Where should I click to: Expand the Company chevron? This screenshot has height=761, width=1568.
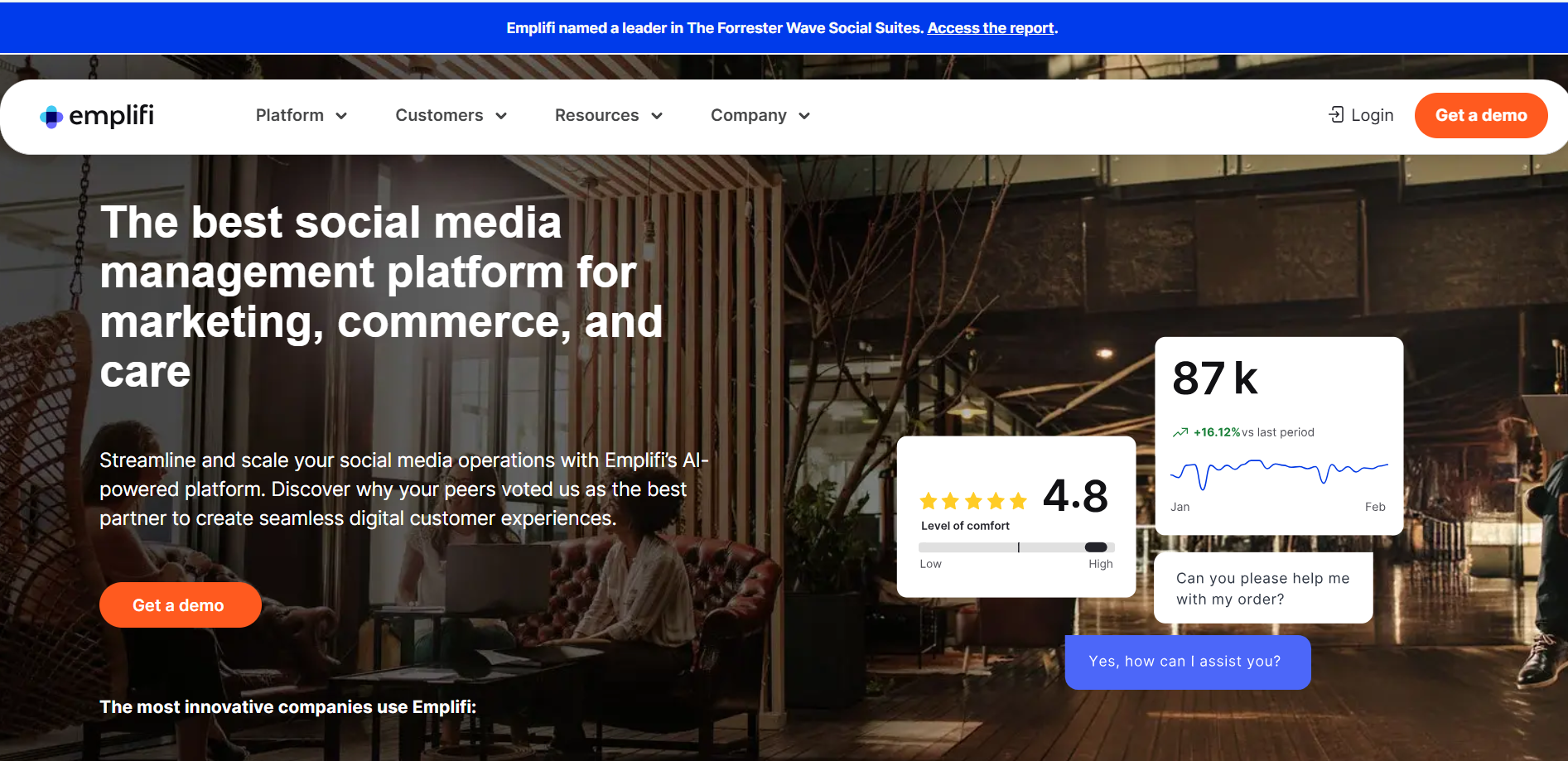coord(804,116)
